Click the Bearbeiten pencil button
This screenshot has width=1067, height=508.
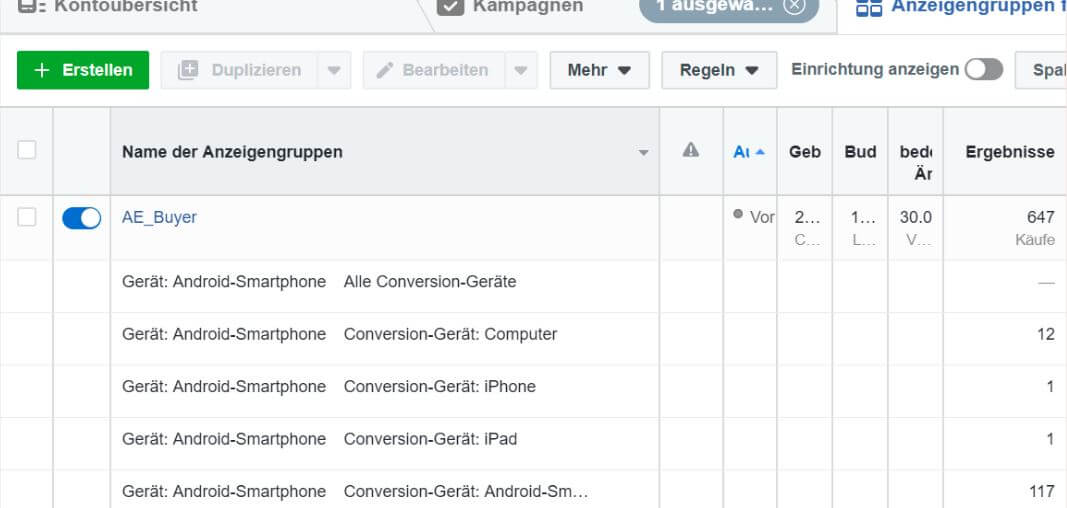tap(433, 70)
